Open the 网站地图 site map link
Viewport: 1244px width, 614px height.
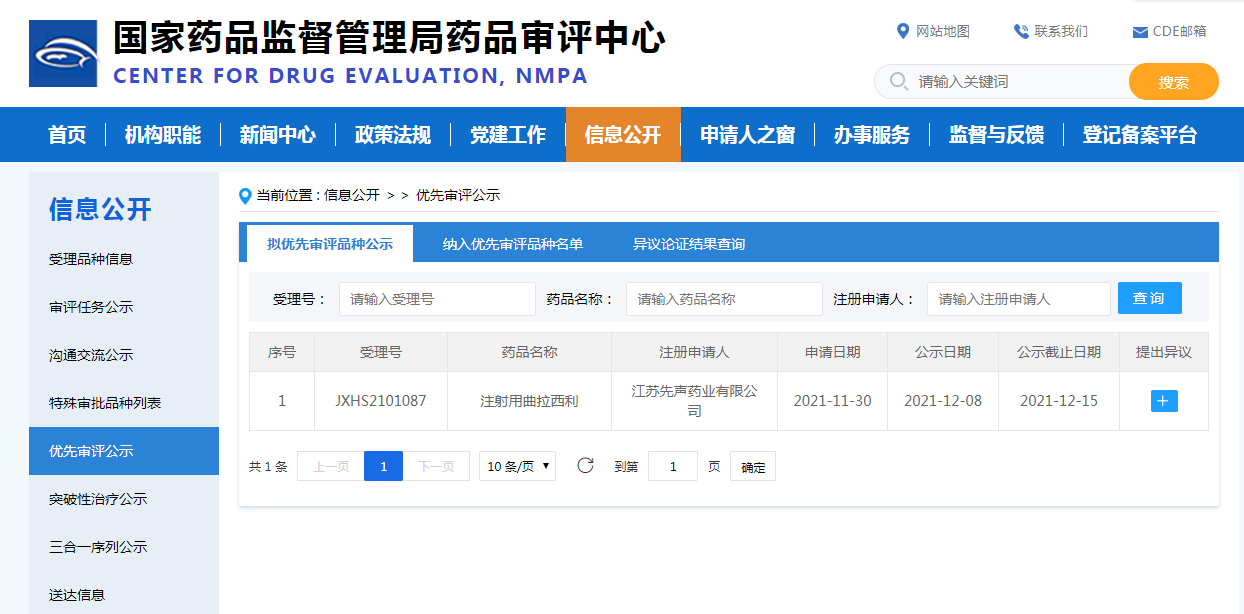[933, 31]
